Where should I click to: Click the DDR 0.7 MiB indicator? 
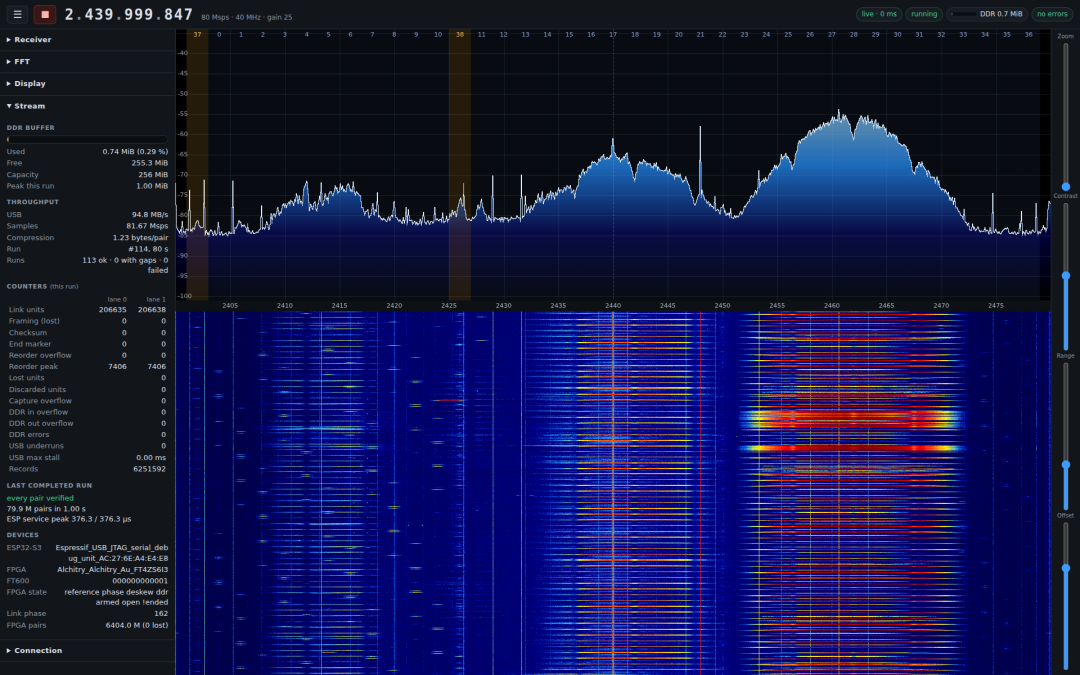click(987, 14)
